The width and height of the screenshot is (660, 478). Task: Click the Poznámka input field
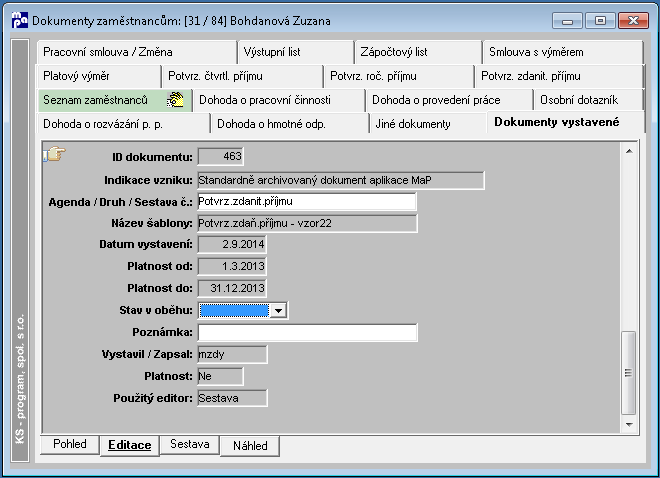click(x=307, y=332)
